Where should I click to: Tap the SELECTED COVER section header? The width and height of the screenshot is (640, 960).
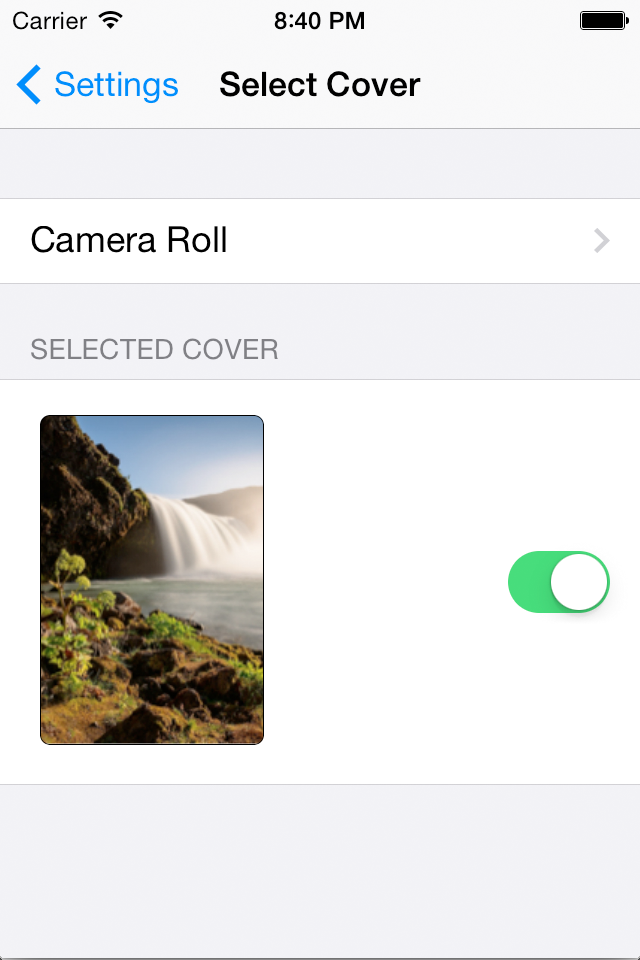pyautogui.click(x=154, y=349)
